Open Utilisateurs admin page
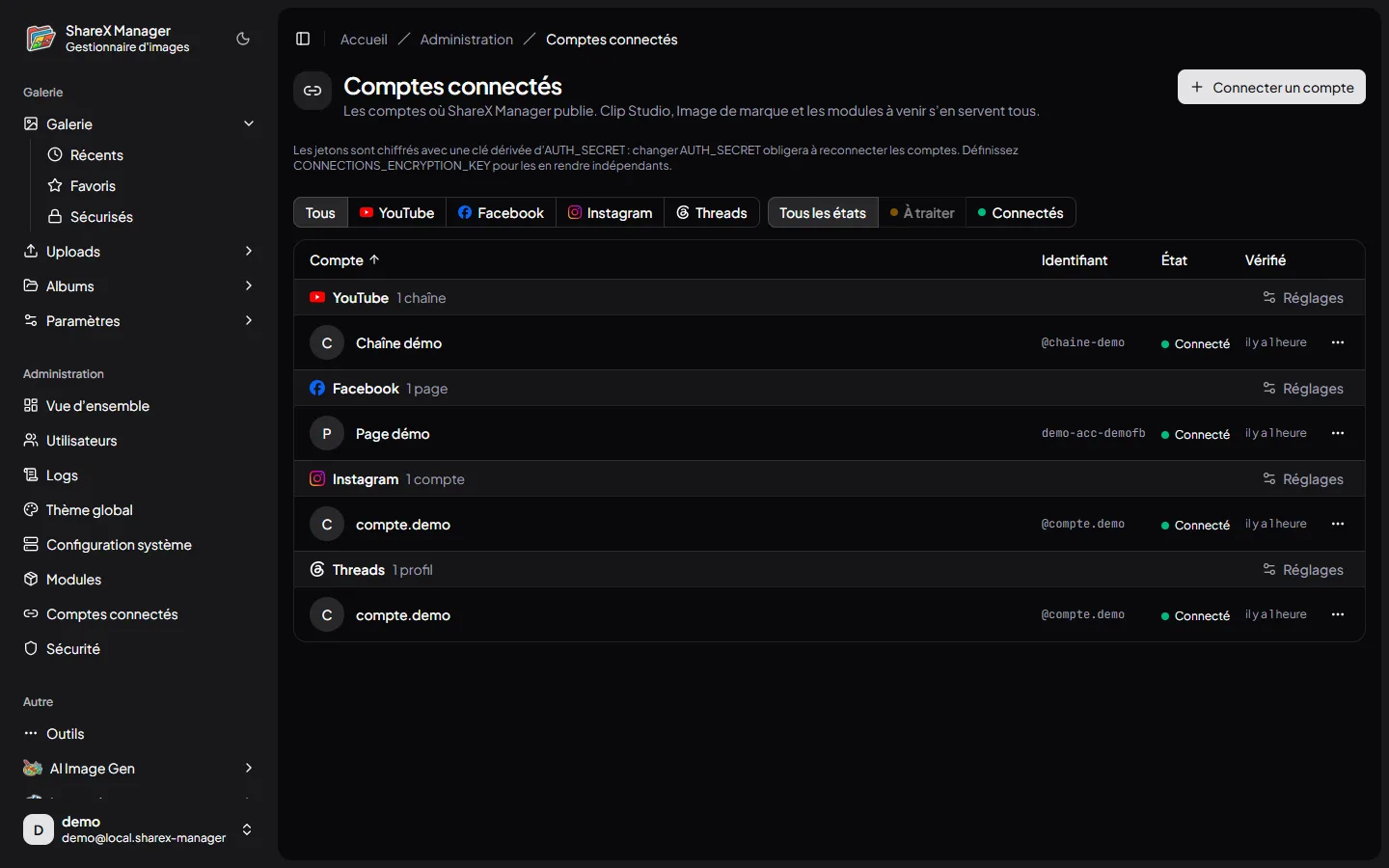 tap(139, 441)
